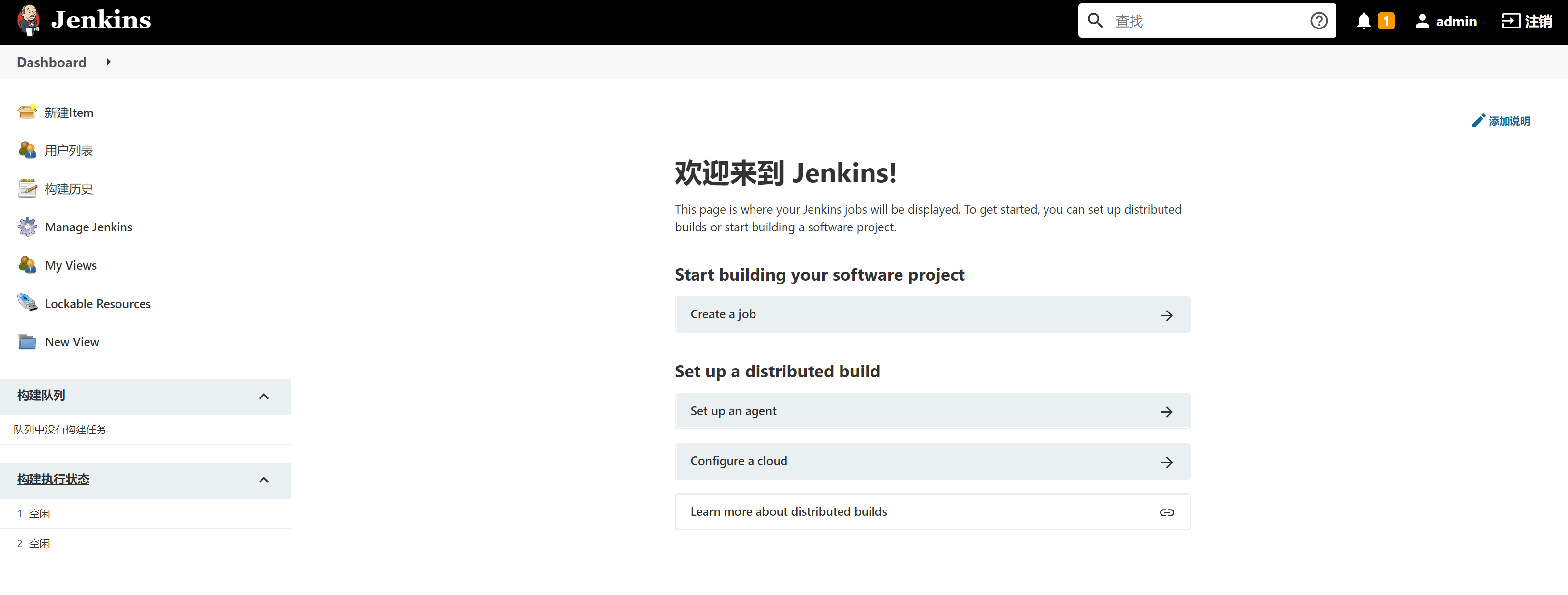Image resolution: width=1568 pixels, height=595 pixels.
Task: Click the Set up a distributed build heading
Action: click(777, 371)
